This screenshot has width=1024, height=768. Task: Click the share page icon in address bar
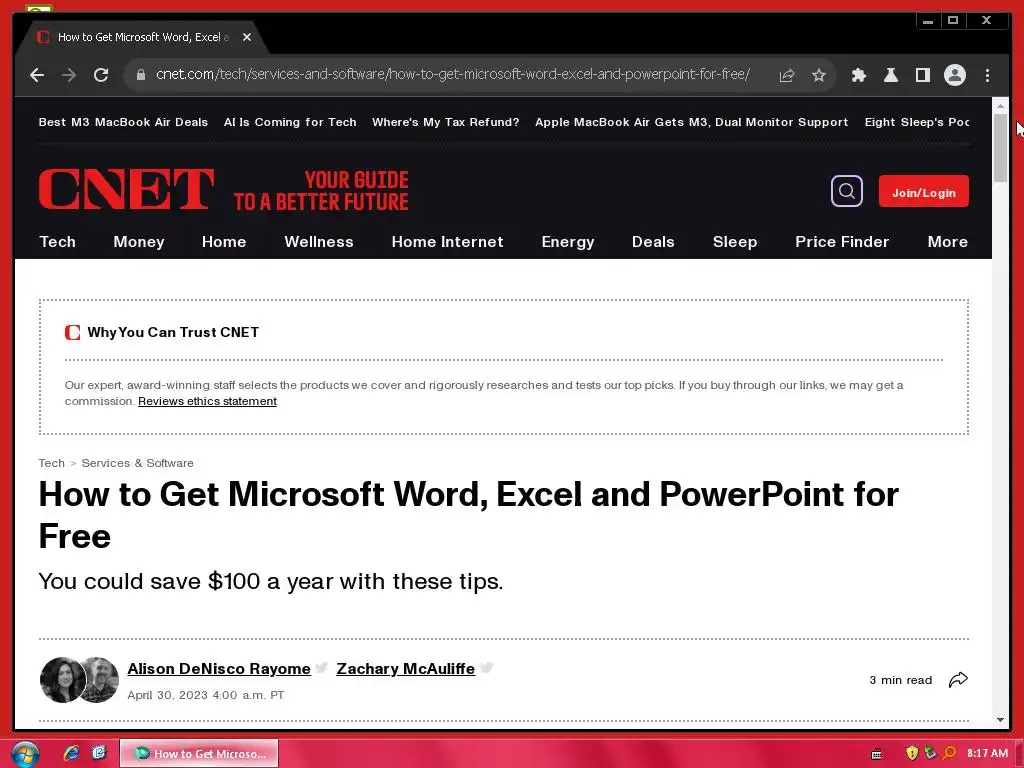point(787,75)
